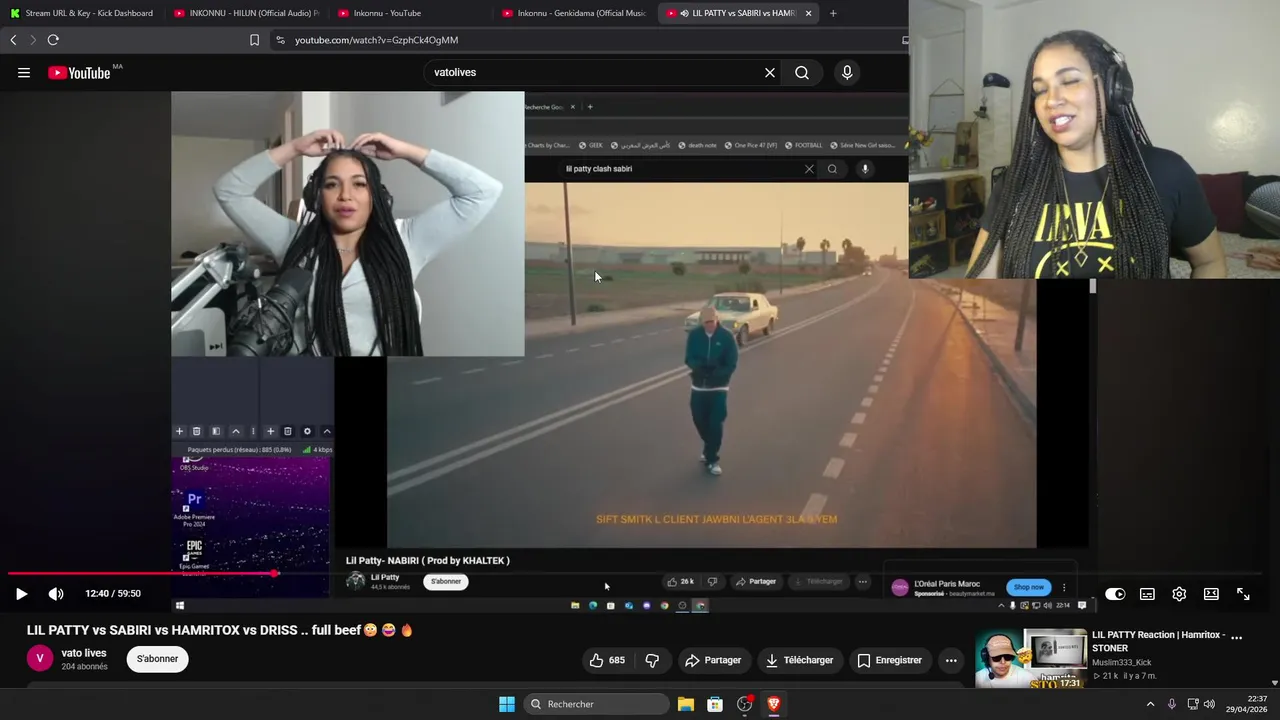Open the system tray volume icon
This screenshot has height=720, width=1280.
coord(1209,704)
